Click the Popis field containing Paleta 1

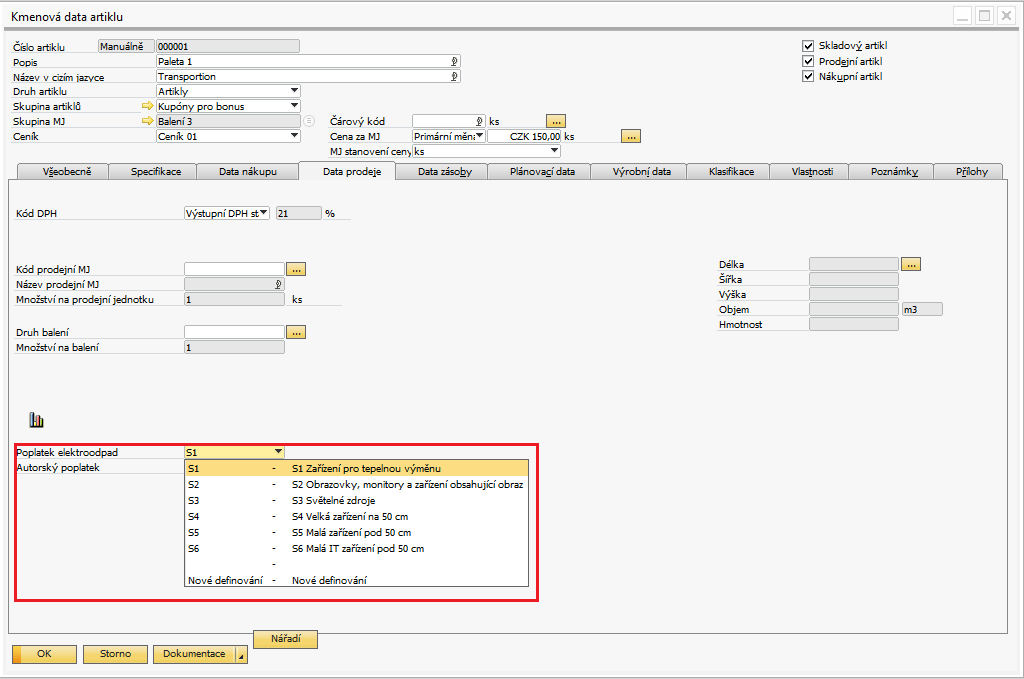pos(308,61)
